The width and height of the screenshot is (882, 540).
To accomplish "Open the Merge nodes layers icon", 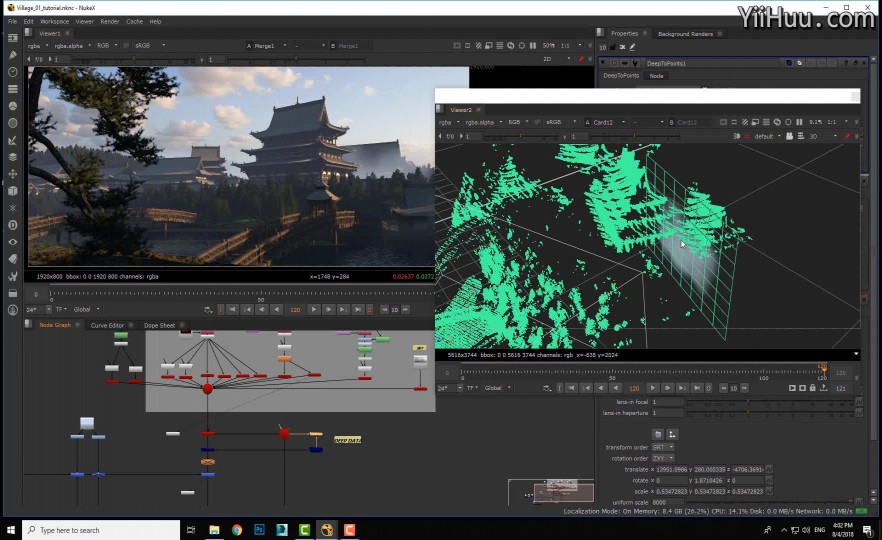I will (12, 157).
